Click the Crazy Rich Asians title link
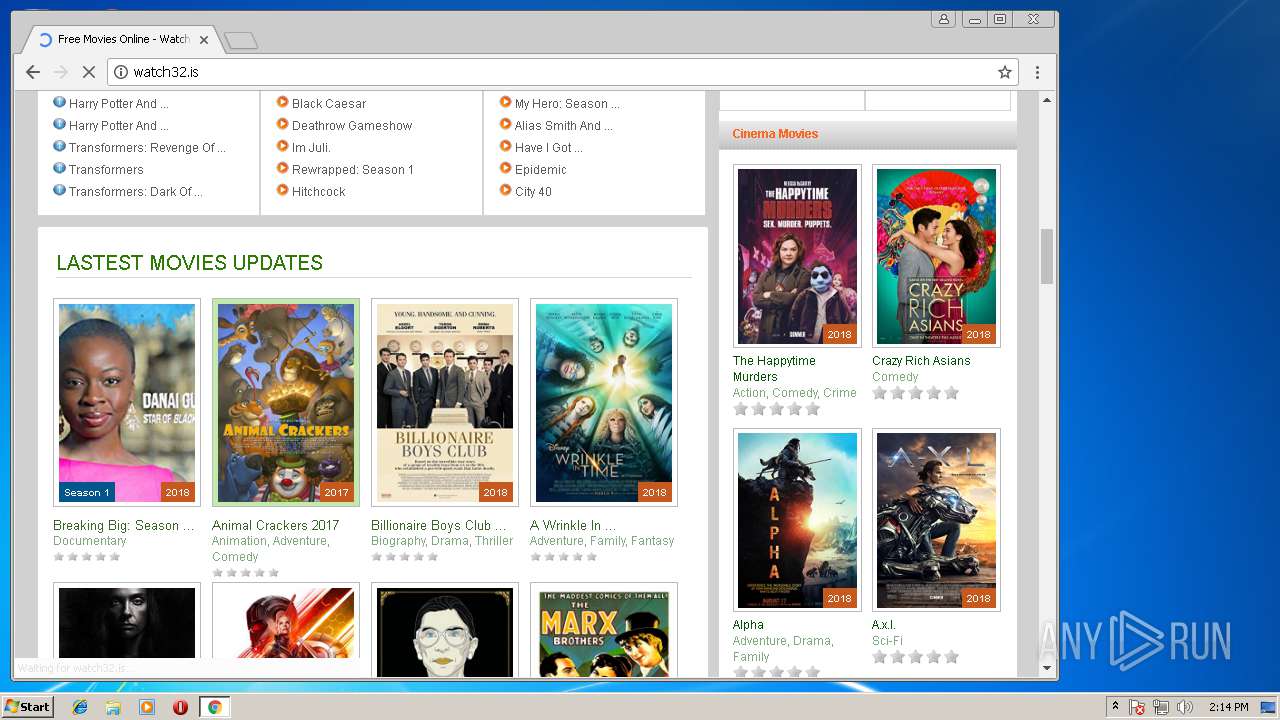1280x720 pixels. [x=921, y=361]
